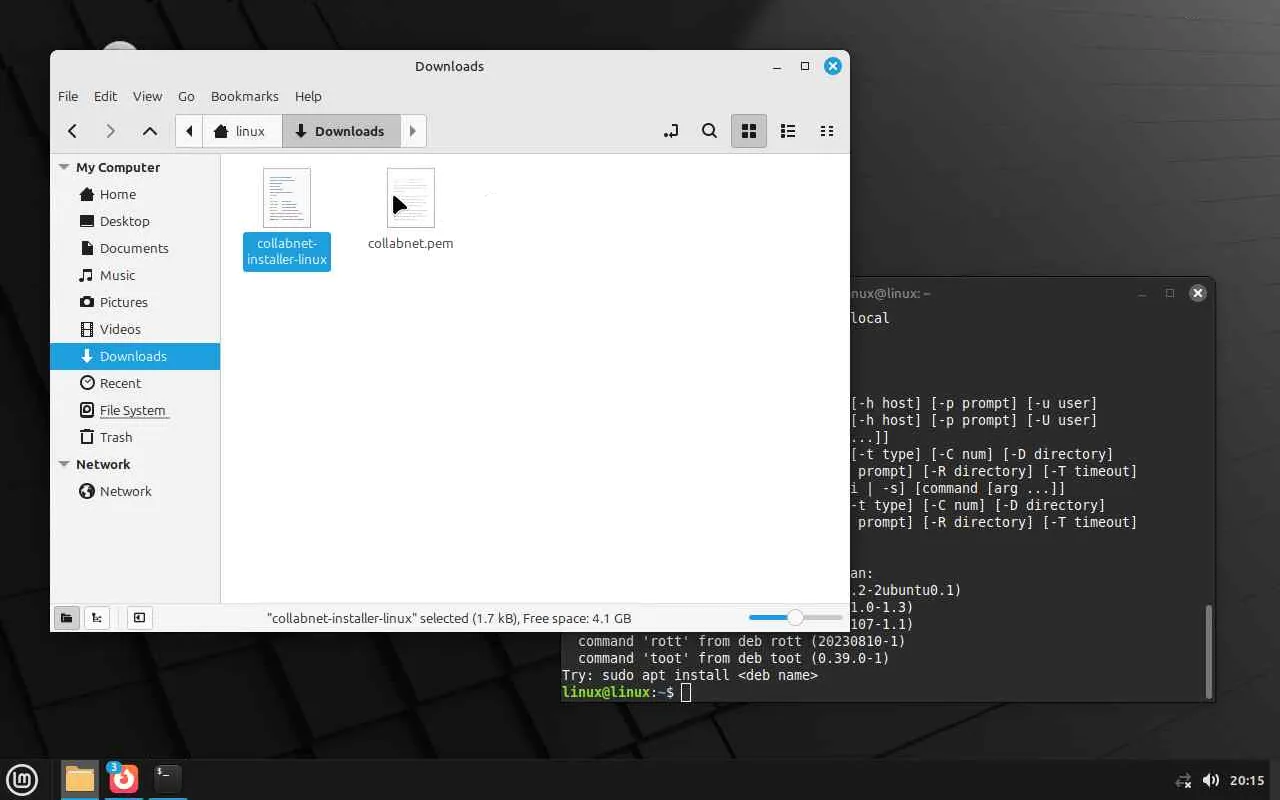Image resolution: width=1280 pixels, height=800 pixels.
Task: Click the linux home path button
Action: (x=242, y=131)
